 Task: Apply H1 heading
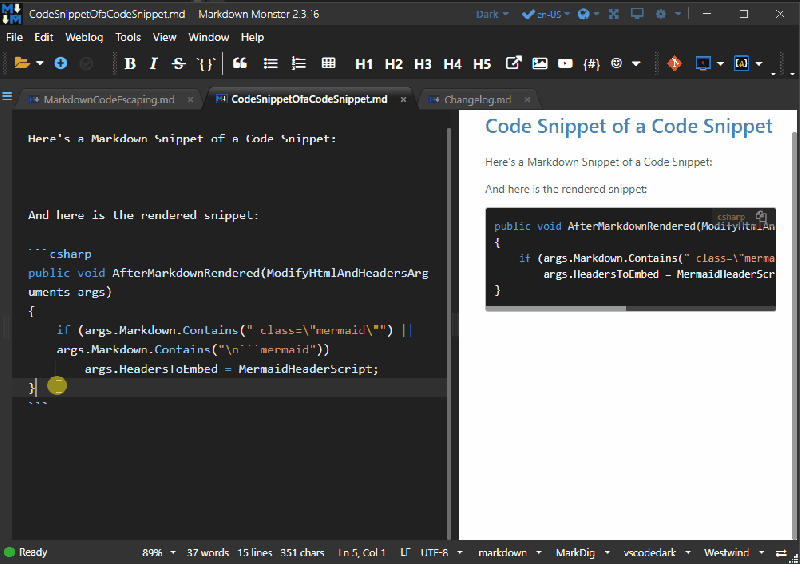(x=364, y=64)
